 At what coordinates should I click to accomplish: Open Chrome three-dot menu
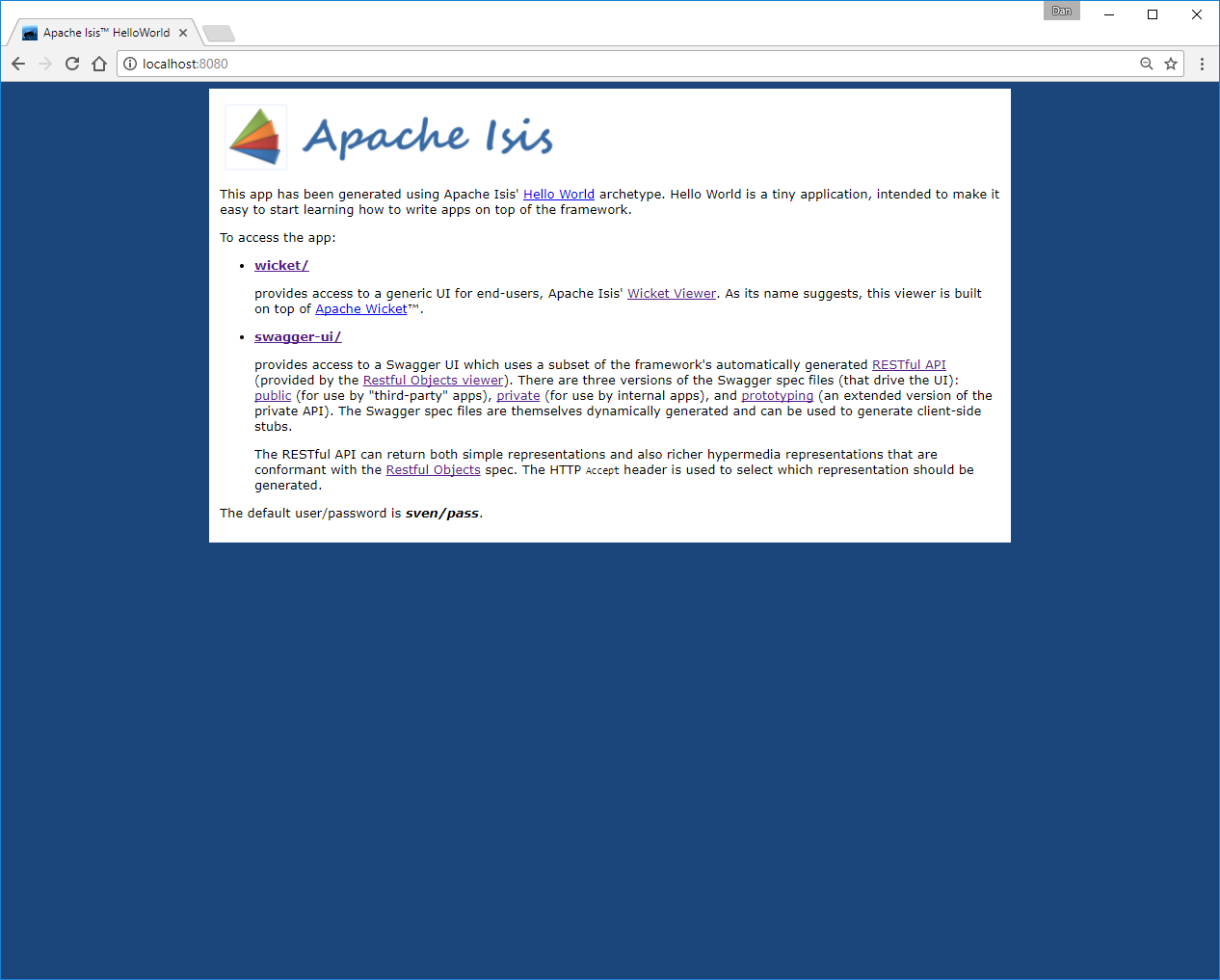pos(1202,64)
